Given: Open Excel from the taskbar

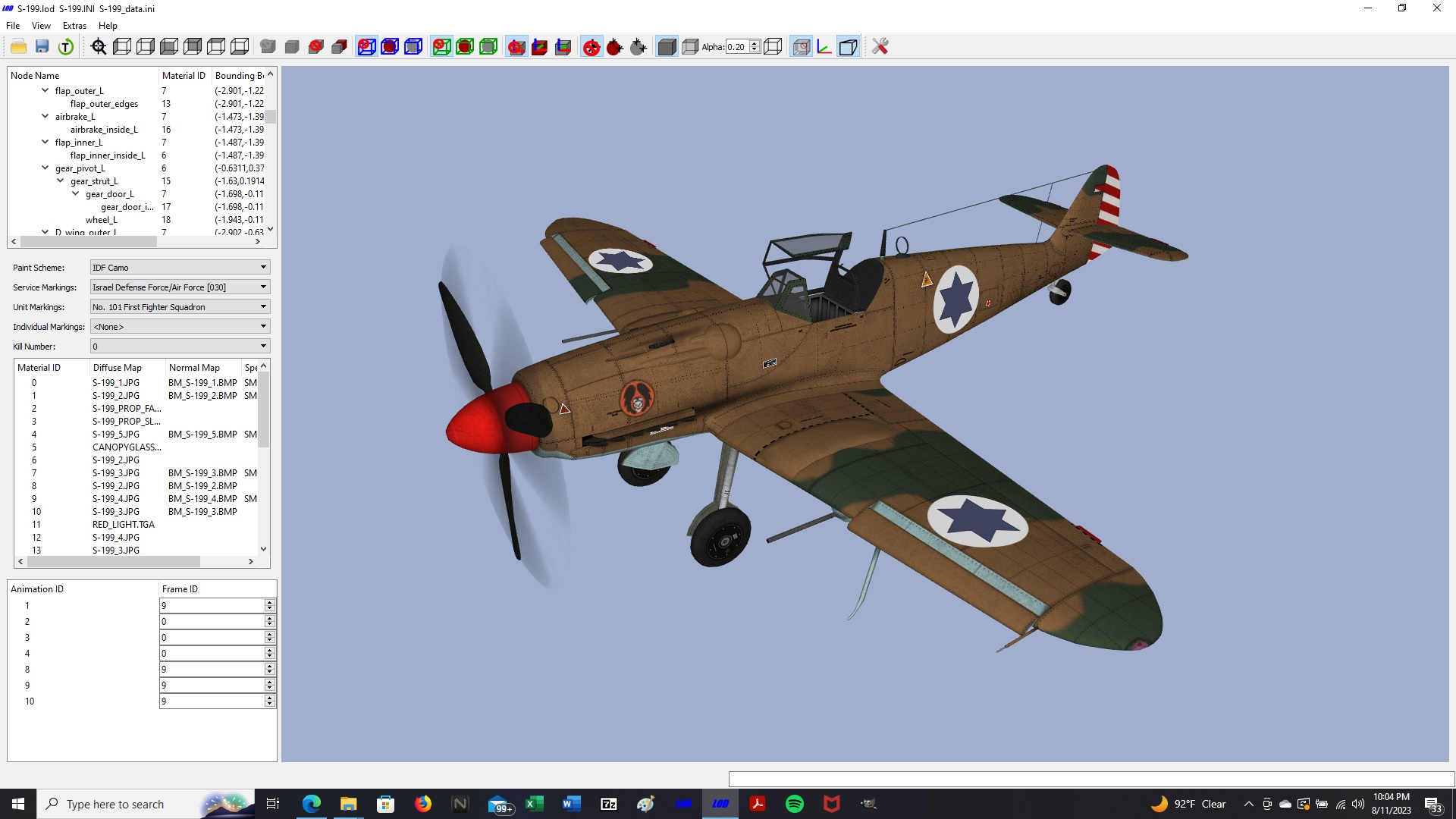Looking at the screenshot, I should 535,804.
